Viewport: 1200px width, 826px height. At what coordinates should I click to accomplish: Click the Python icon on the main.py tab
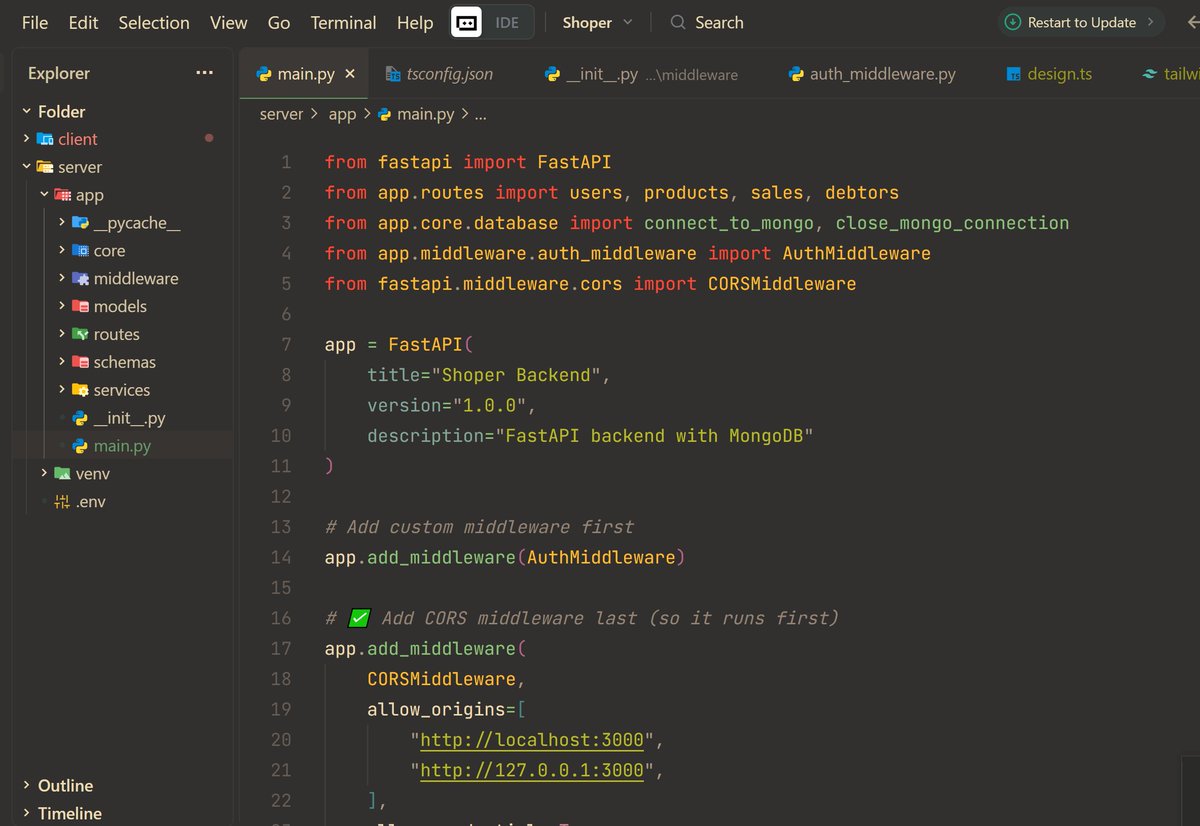264,73
